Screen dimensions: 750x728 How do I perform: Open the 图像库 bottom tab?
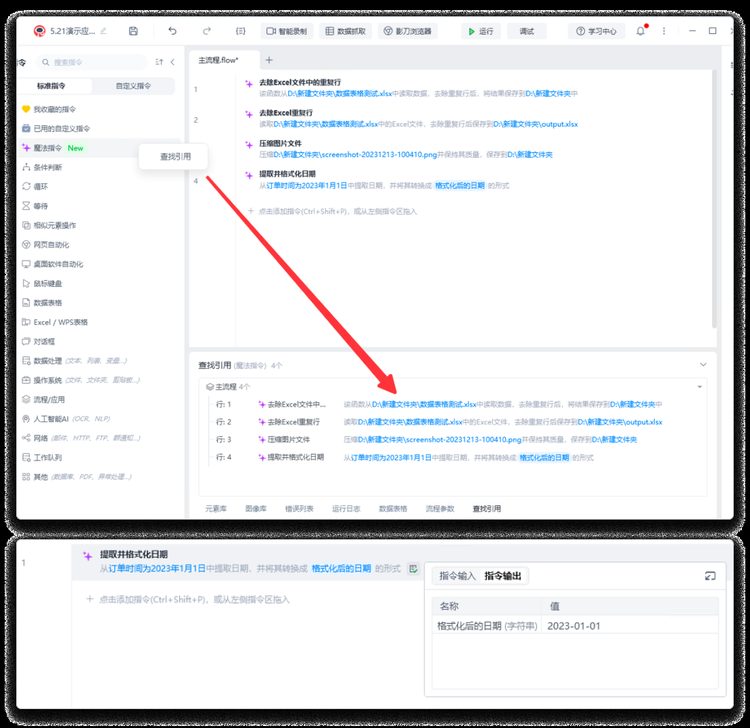coord(256,508)
